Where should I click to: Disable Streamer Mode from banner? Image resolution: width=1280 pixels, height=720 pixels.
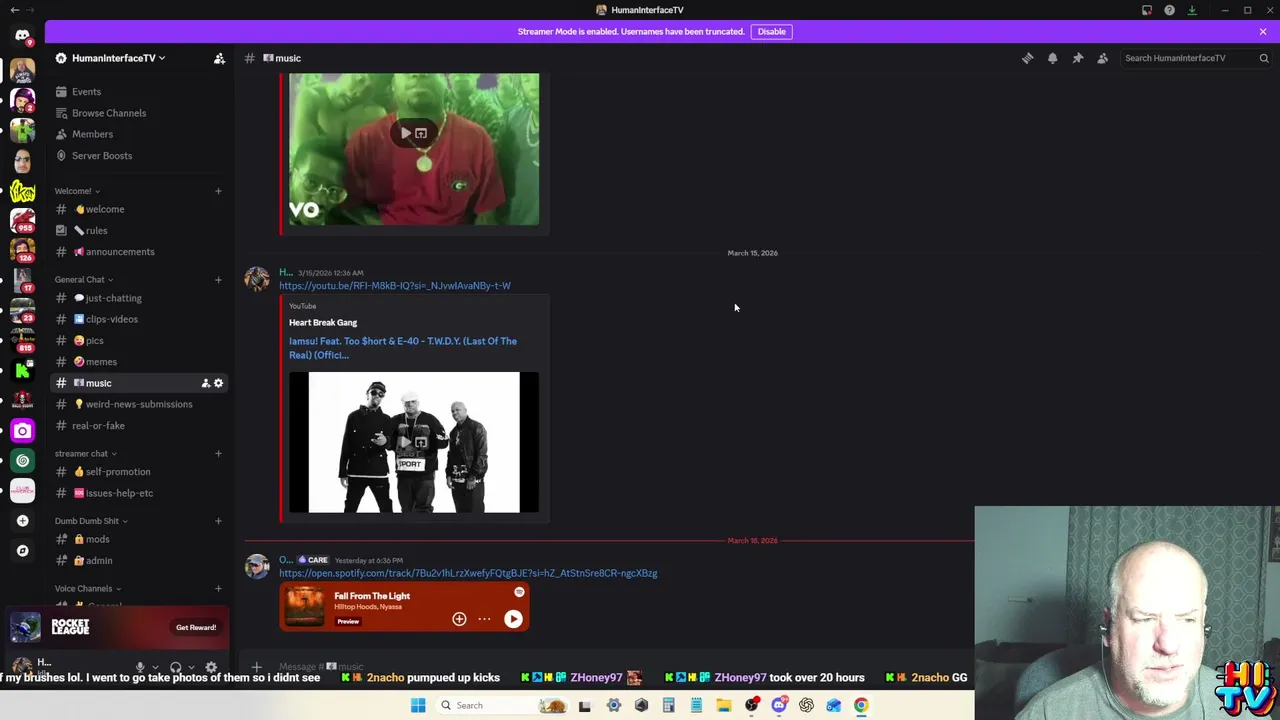771,31
